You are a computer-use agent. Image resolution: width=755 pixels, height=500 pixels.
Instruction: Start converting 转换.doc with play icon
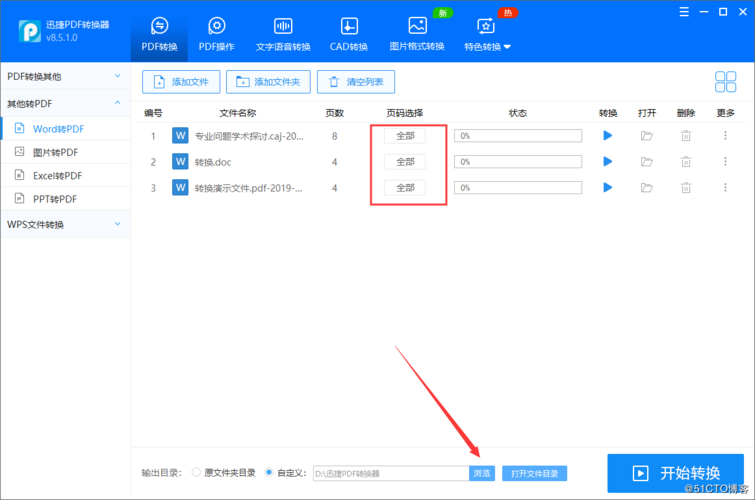click(x=608, y=161)
